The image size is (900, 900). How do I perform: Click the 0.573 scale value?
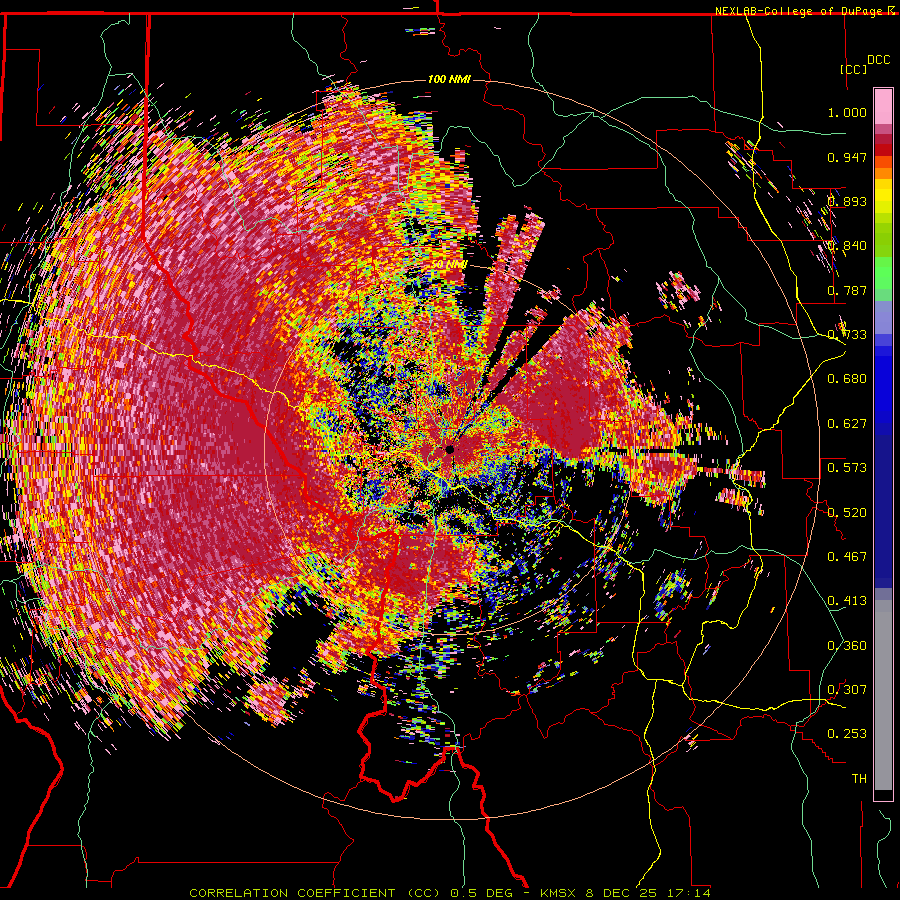click(847, 468)
